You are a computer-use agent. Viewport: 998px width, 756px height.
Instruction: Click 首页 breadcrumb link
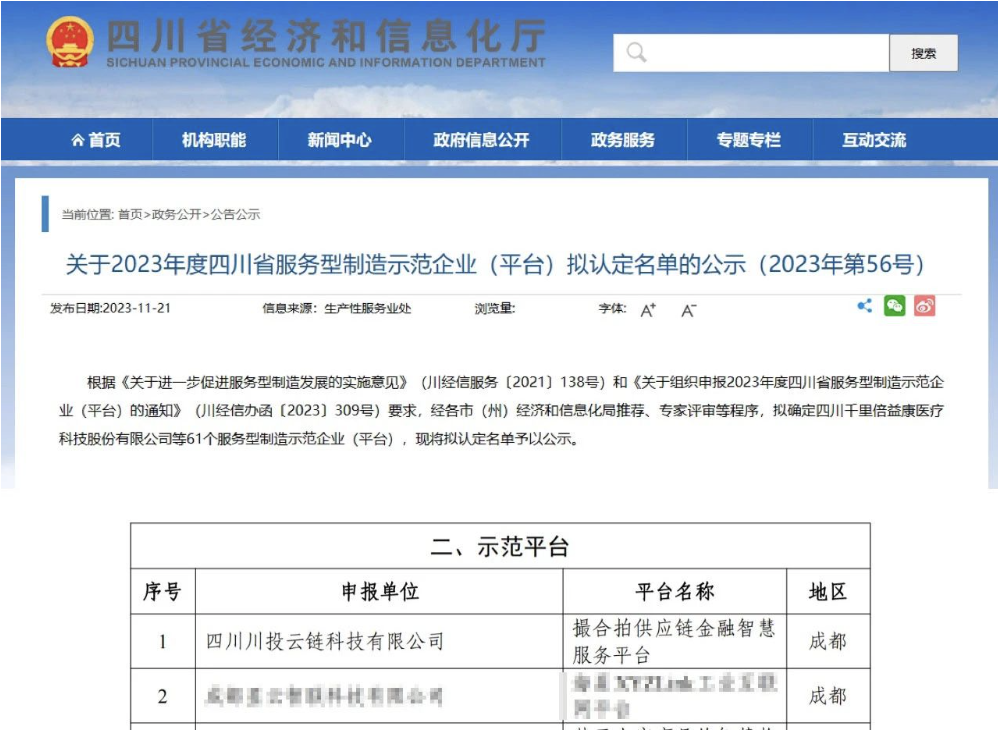130,214
